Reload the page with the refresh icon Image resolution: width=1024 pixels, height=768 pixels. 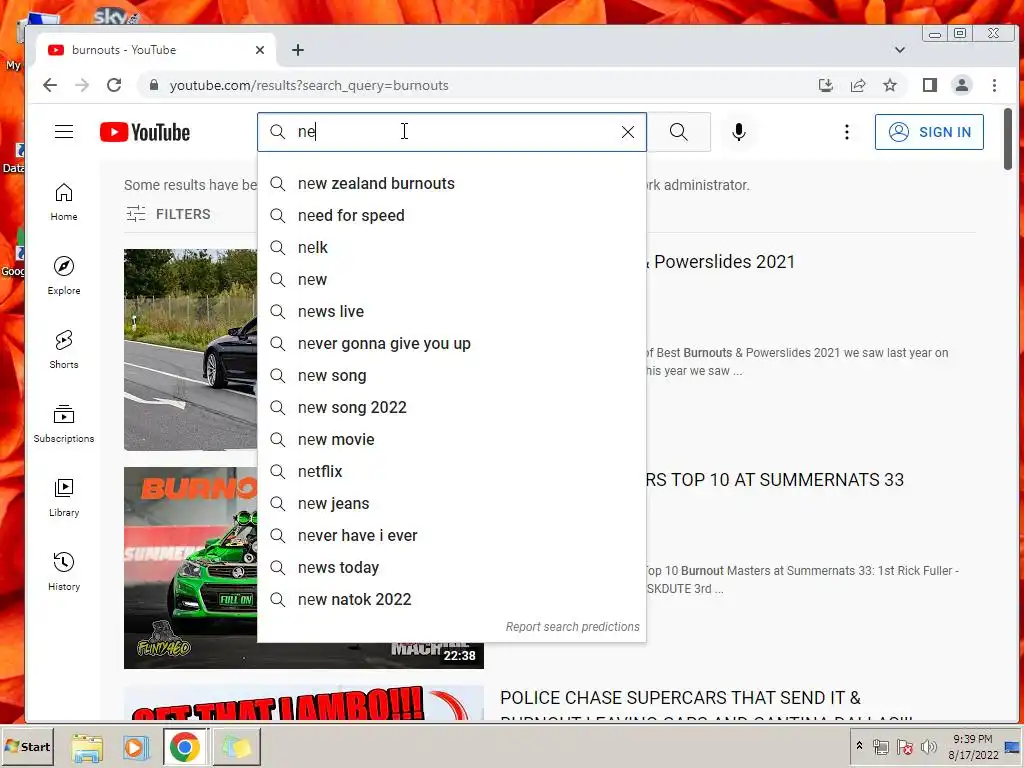click(x=114, y=85)
